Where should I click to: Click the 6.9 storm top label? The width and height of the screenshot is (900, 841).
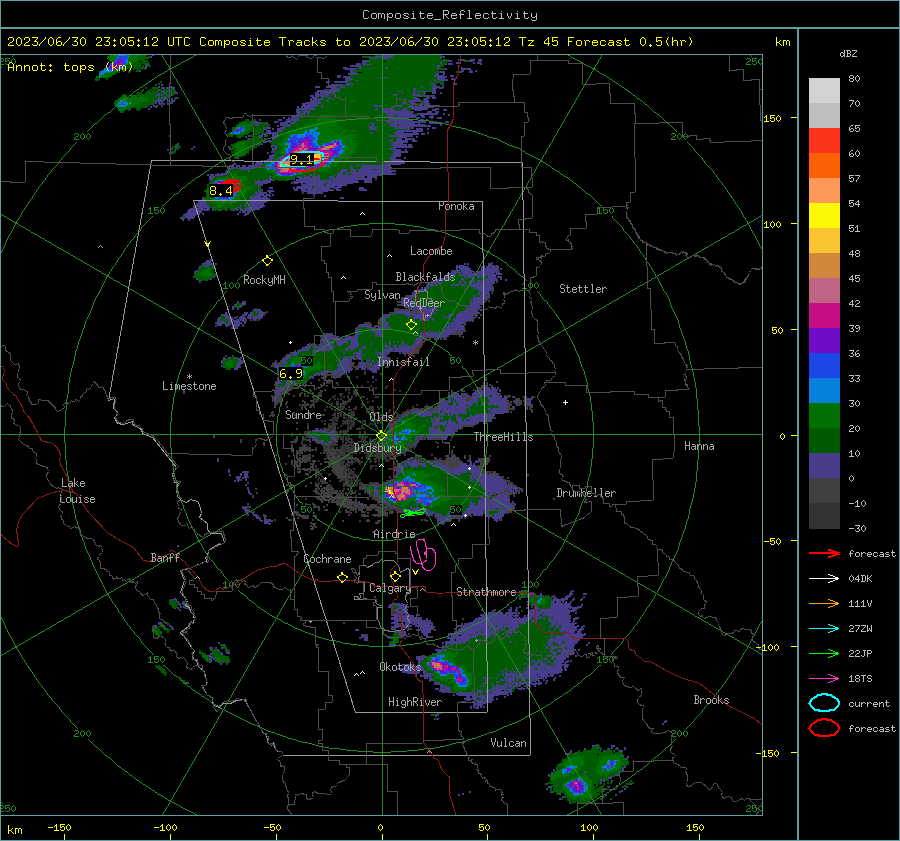coord(291,374)
